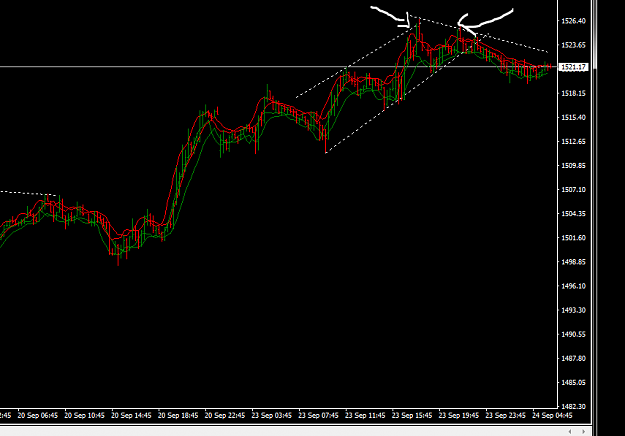Click the 20 Sep 06:45 time label
The height and width of the screenshot is (436, 625).
coord(38,416)
